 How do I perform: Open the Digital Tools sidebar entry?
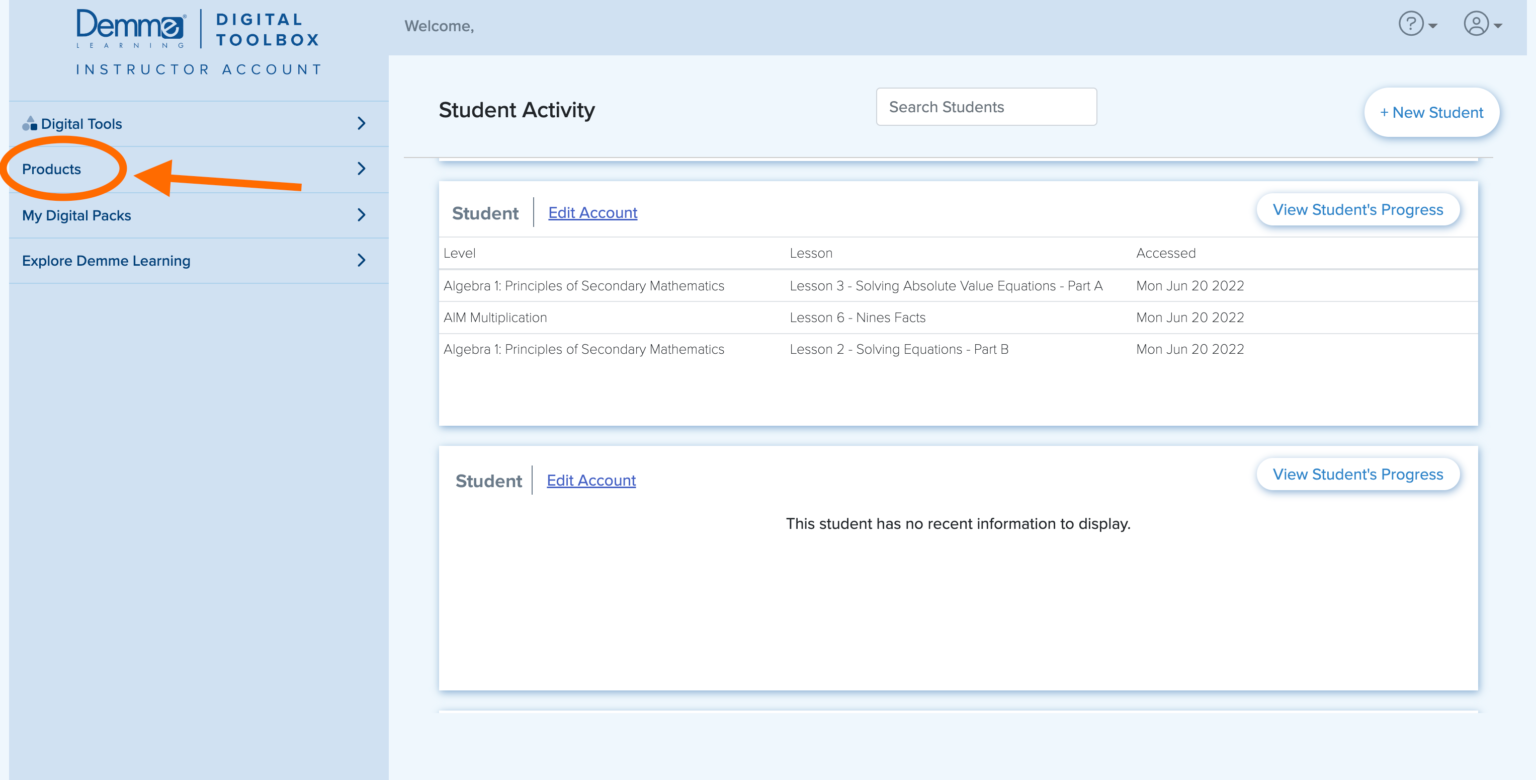82,123
